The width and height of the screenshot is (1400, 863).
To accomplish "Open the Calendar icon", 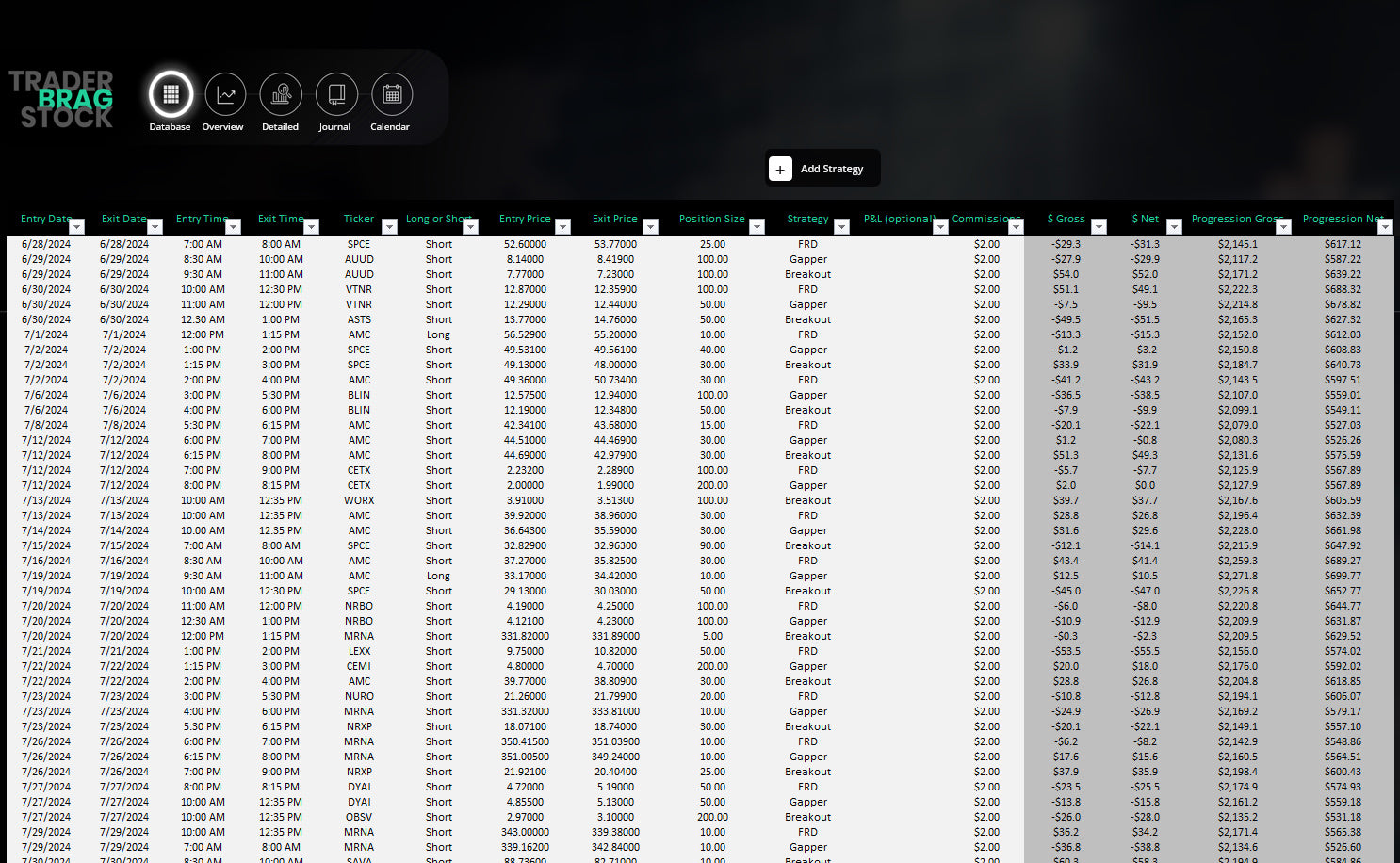I will [x=392, y=94].
